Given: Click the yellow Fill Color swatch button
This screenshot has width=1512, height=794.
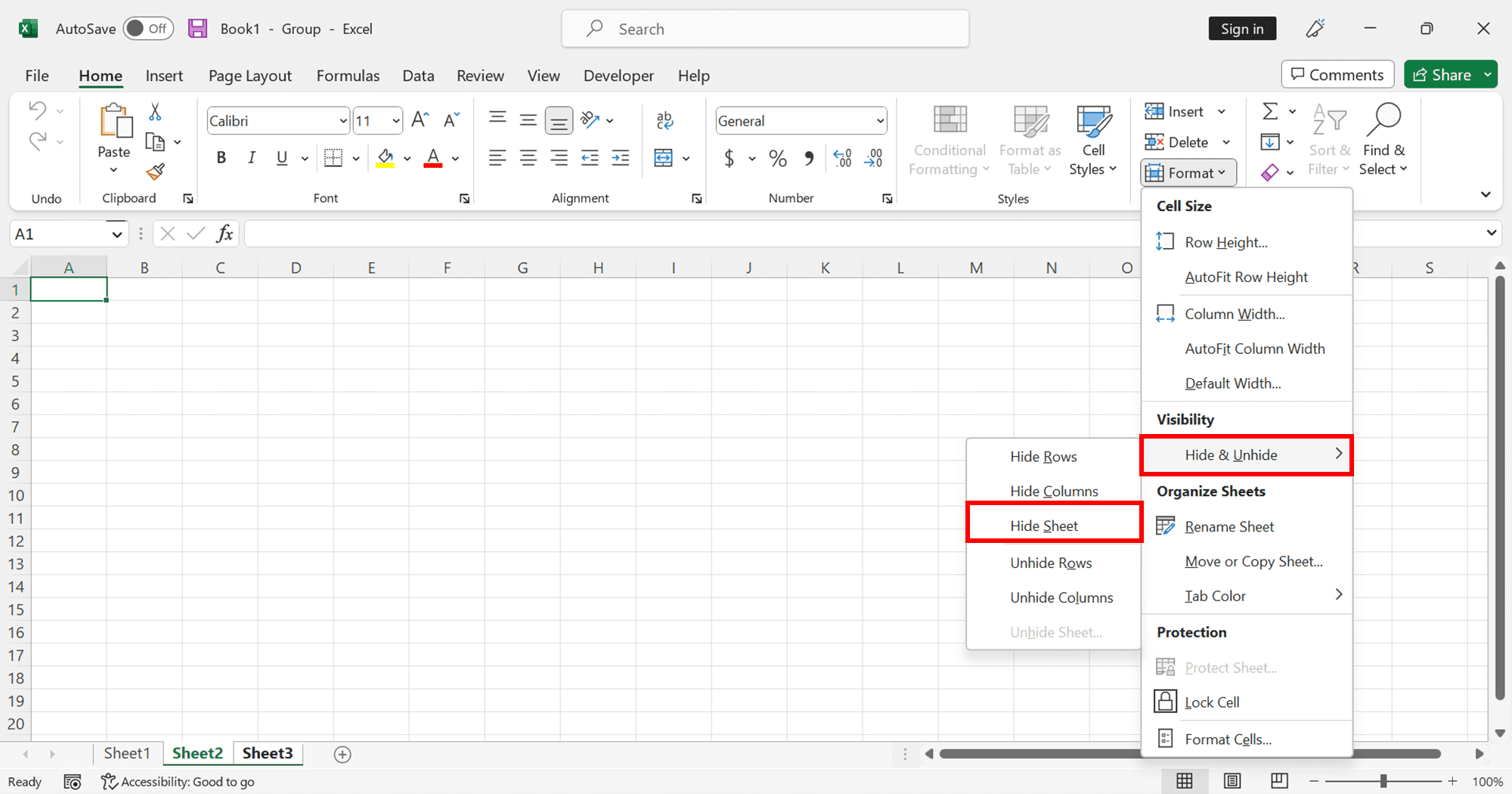Looking at the screenshot, I should (386, 158).
